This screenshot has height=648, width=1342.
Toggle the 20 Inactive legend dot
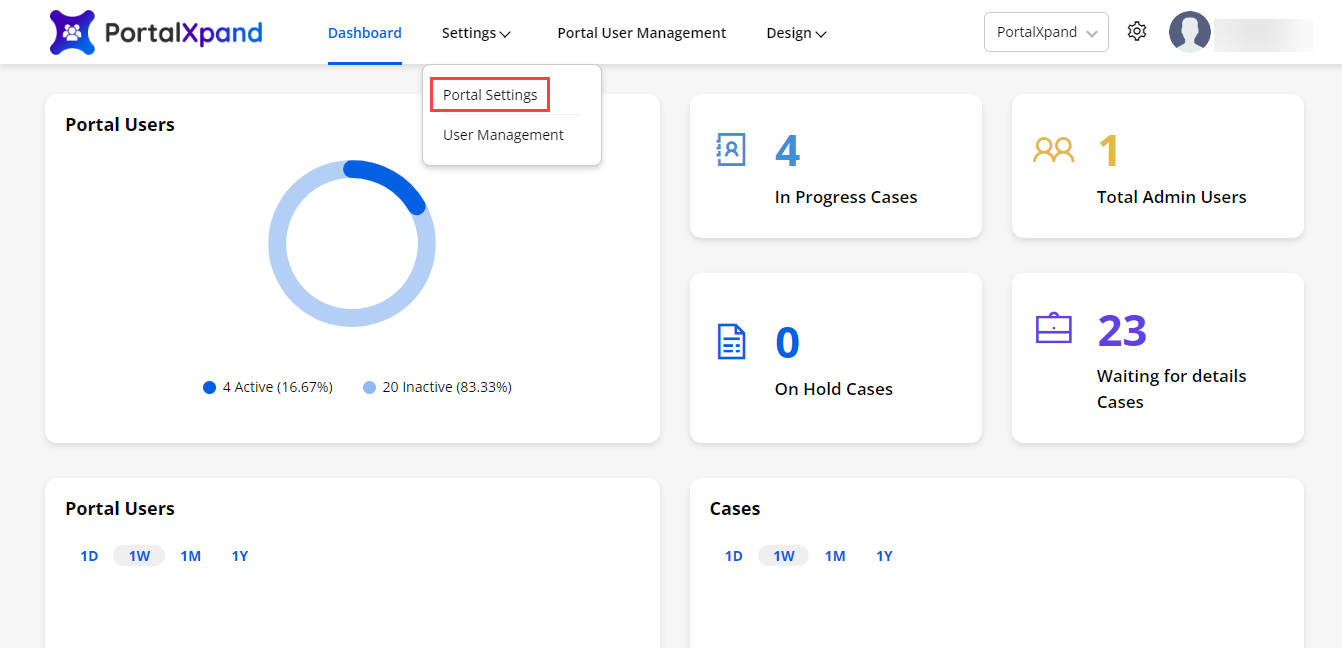point(369,387)
